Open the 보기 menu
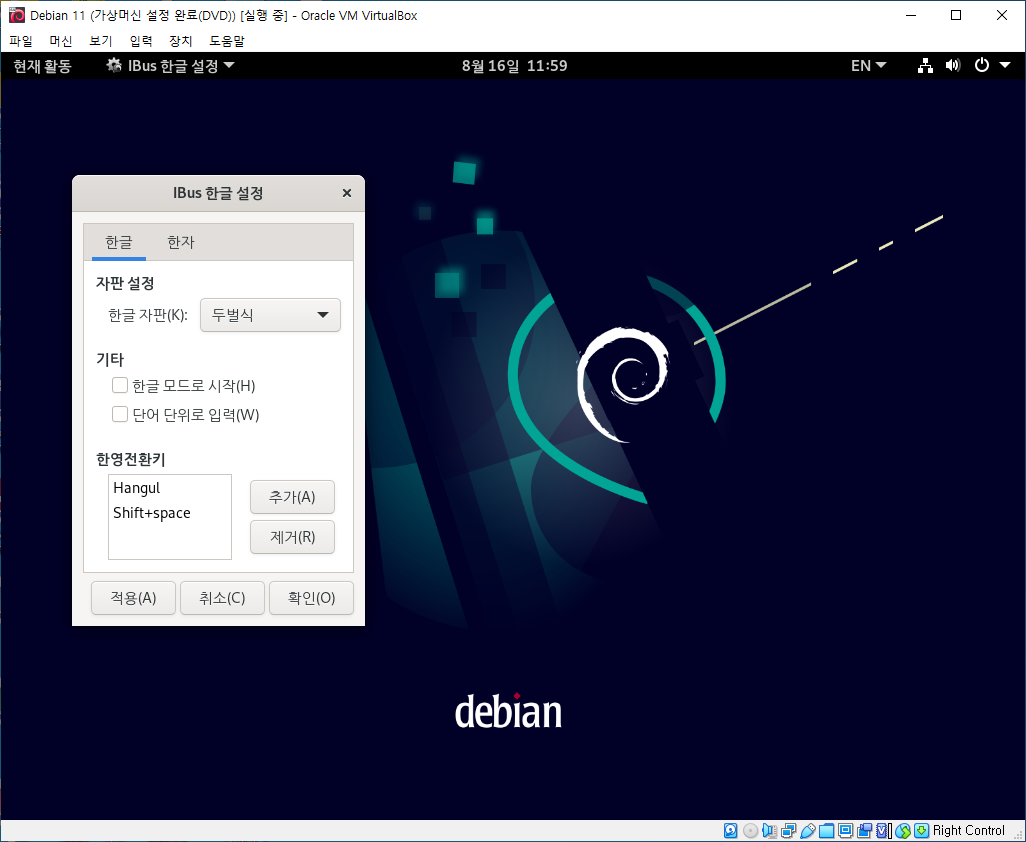1026x842 pixels. pyautogui.click(x=101, y=41)
